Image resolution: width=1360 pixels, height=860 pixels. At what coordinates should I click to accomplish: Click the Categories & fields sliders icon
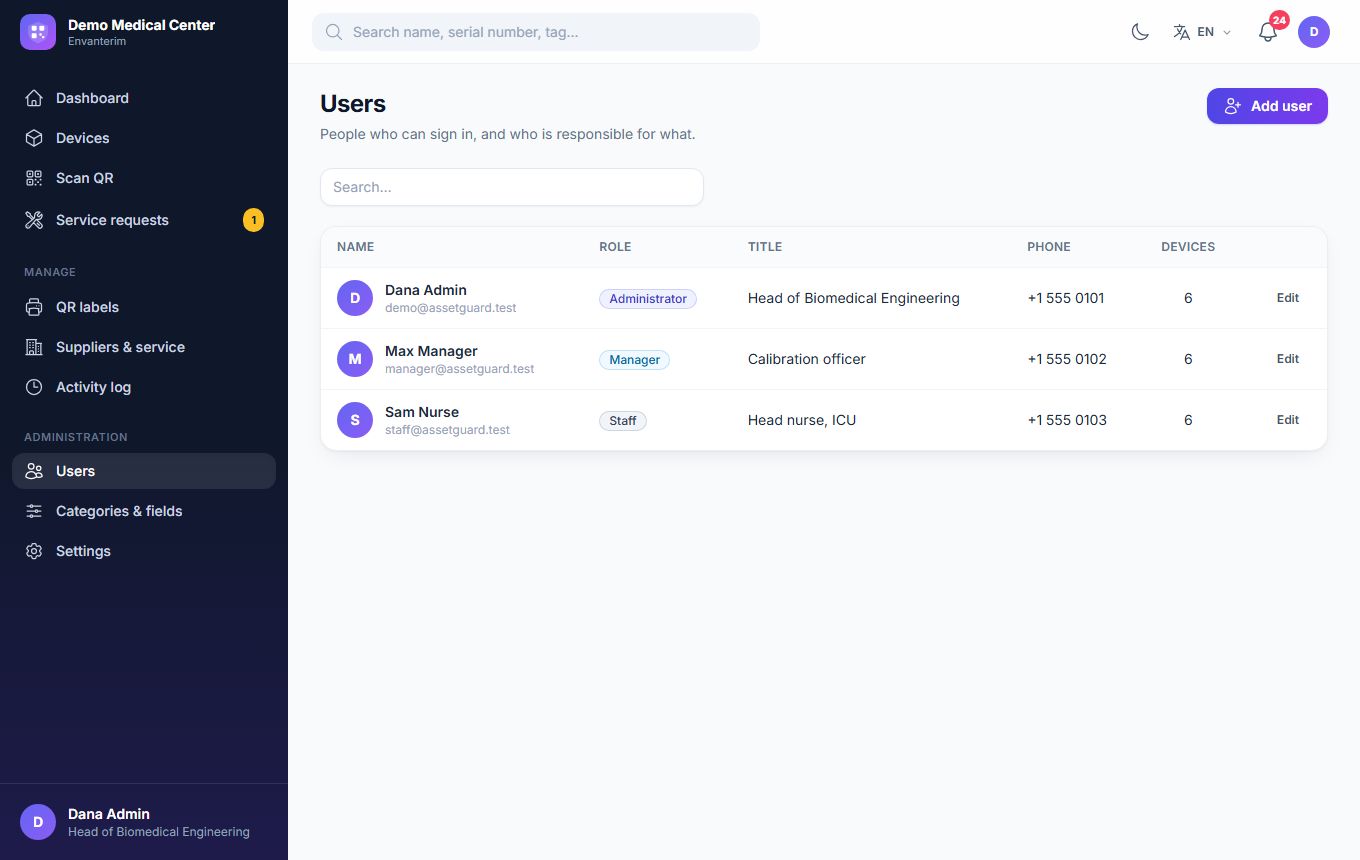(x=34, y=511)
